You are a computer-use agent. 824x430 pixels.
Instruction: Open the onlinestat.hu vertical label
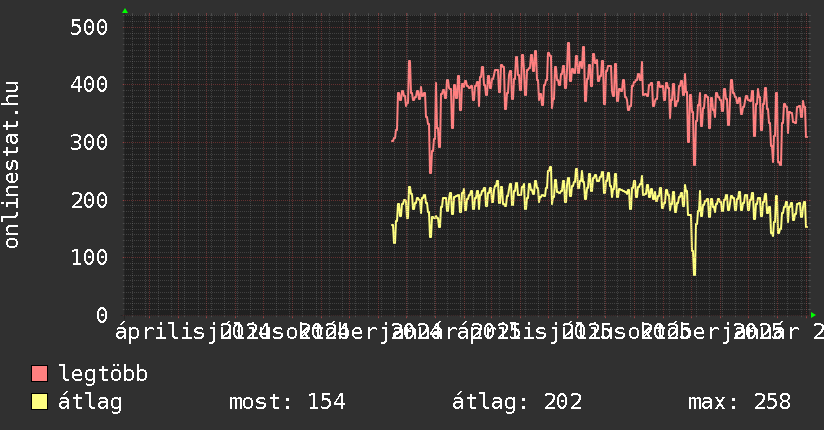pyautogui.click(x=12, y=165)
